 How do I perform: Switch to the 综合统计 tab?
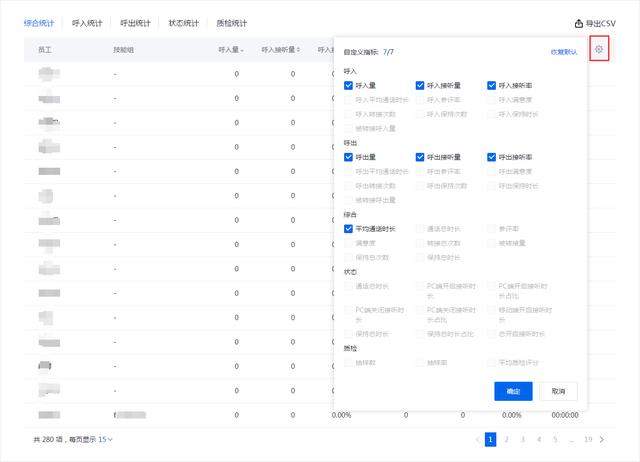pos(39,23)
